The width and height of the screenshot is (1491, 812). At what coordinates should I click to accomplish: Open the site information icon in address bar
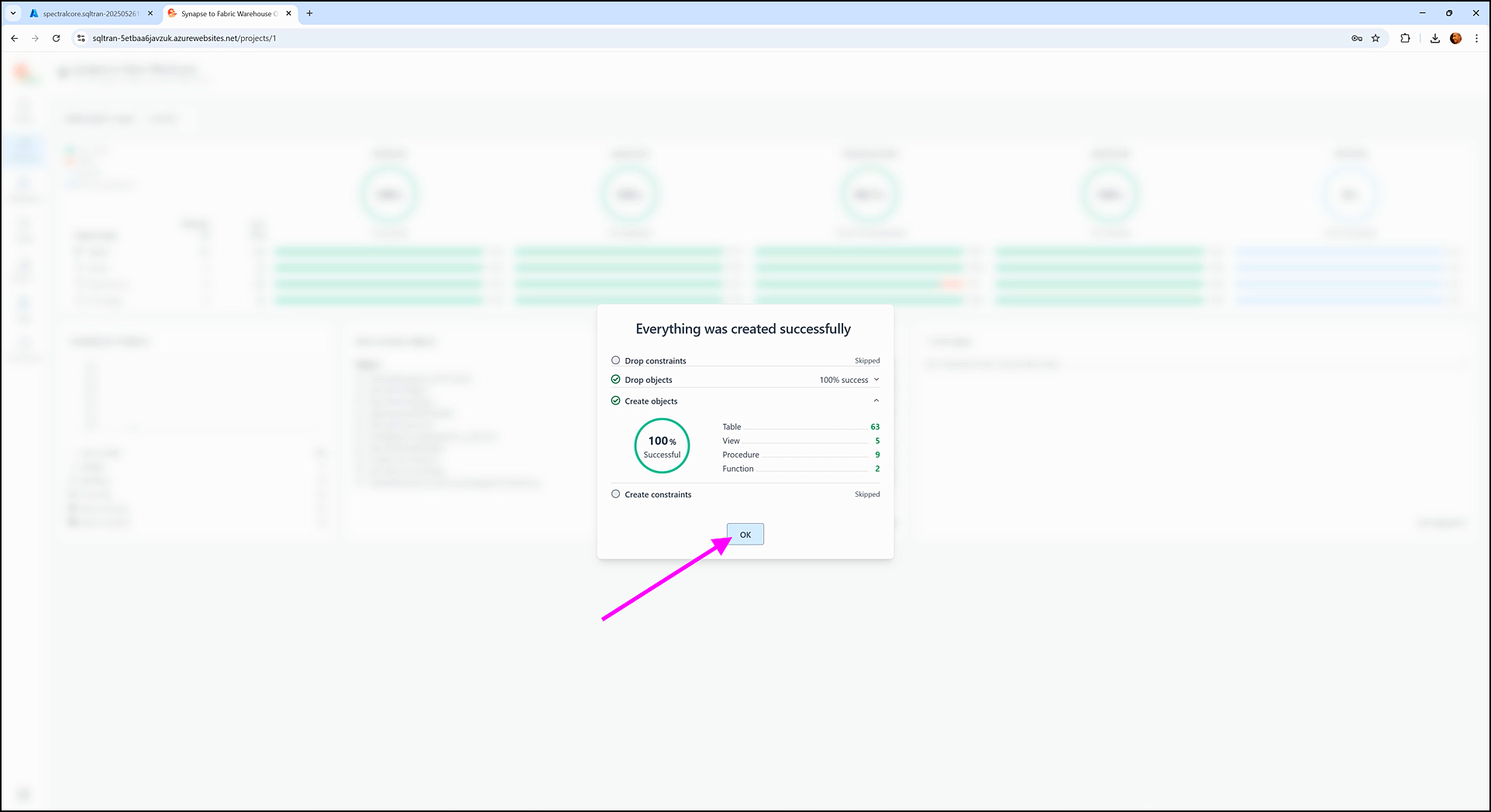[x=81, y=38]
